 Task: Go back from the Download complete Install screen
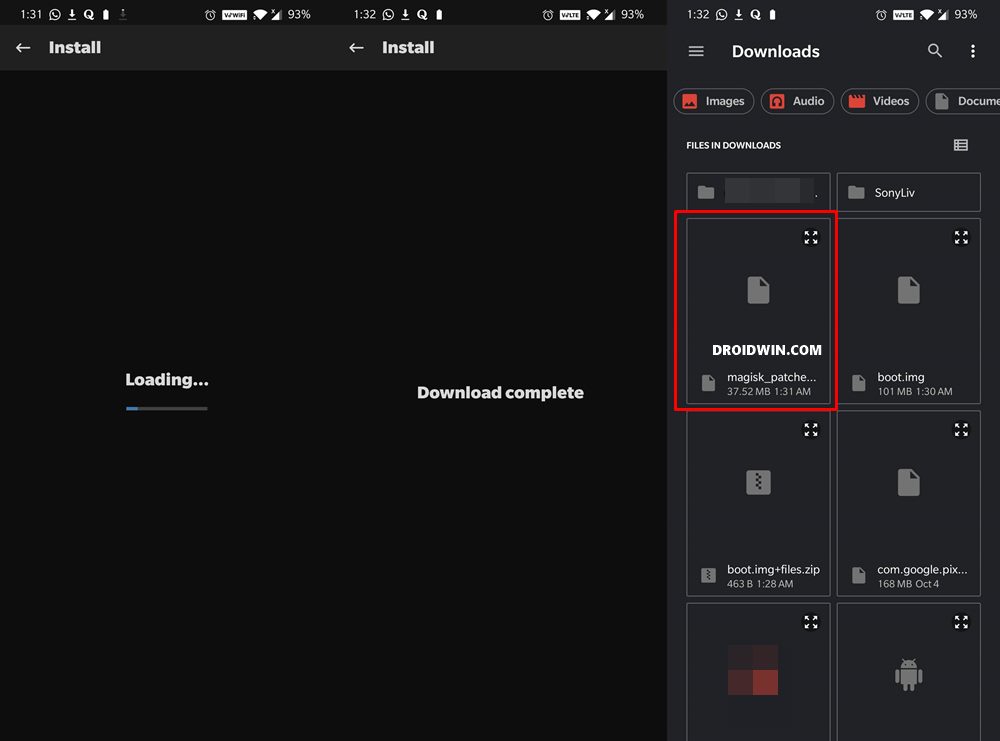click(357, 48)
